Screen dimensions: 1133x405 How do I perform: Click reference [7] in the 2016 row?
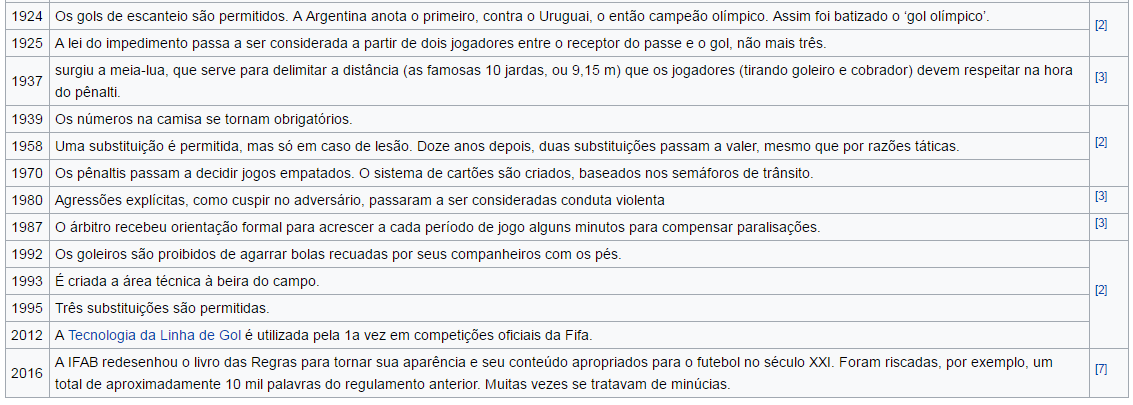(1101, 369)
